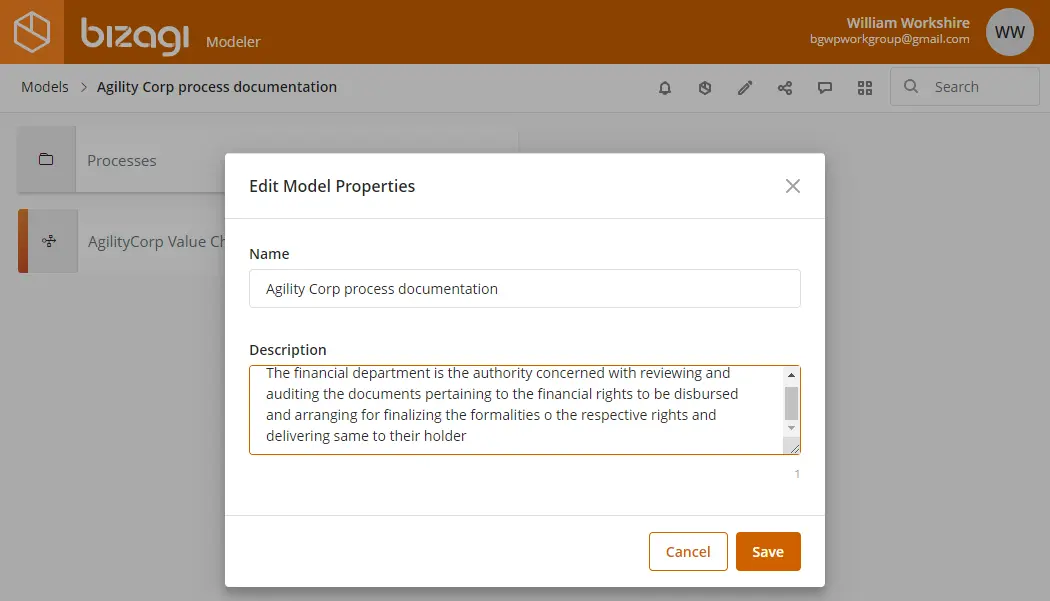
Task: Click the Description scrollbar thumb
Action: [792, 403]
